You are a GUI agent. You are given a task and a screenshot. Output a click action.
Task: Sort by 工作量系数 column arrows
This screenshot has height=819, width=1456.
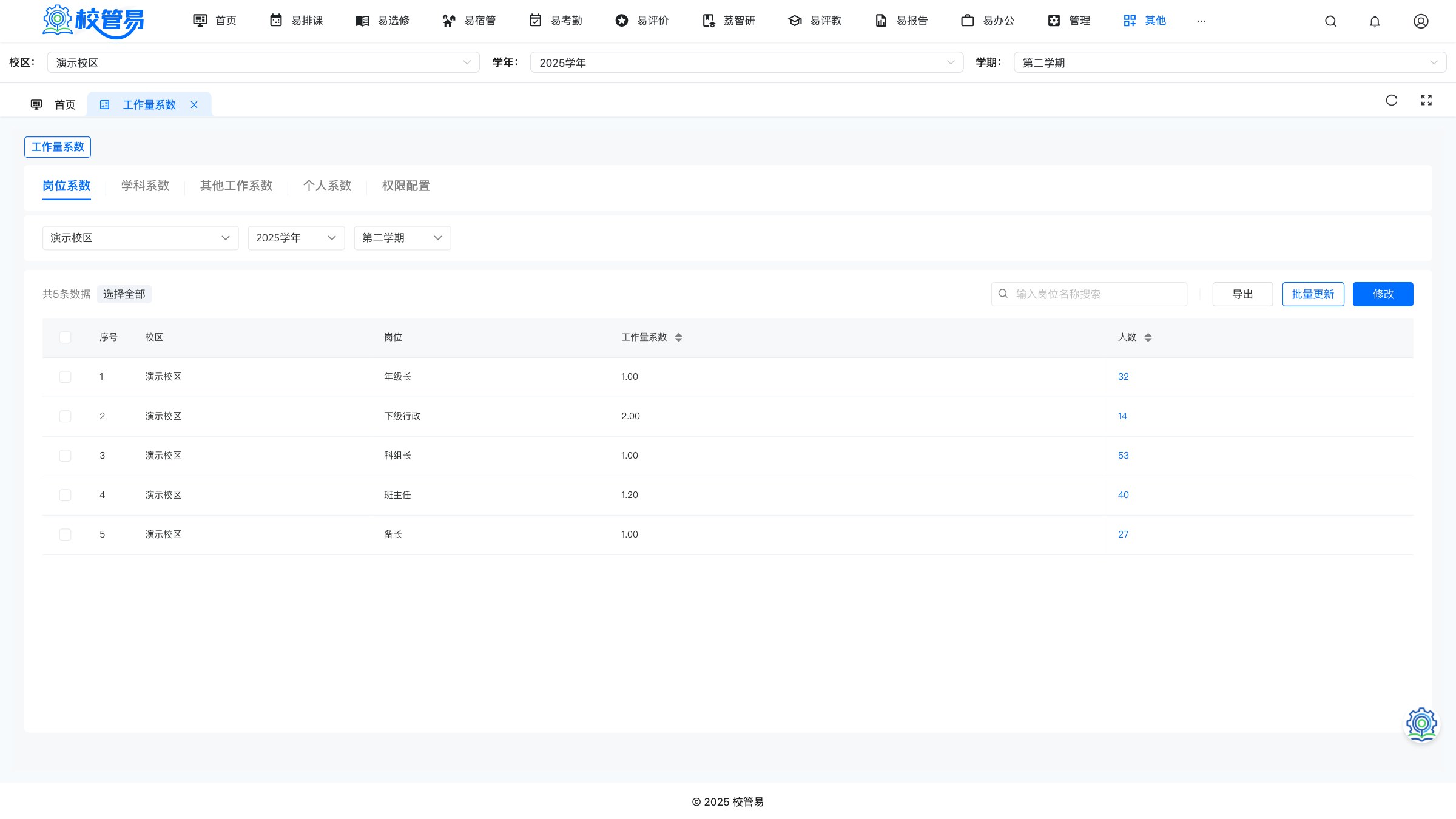678,337
